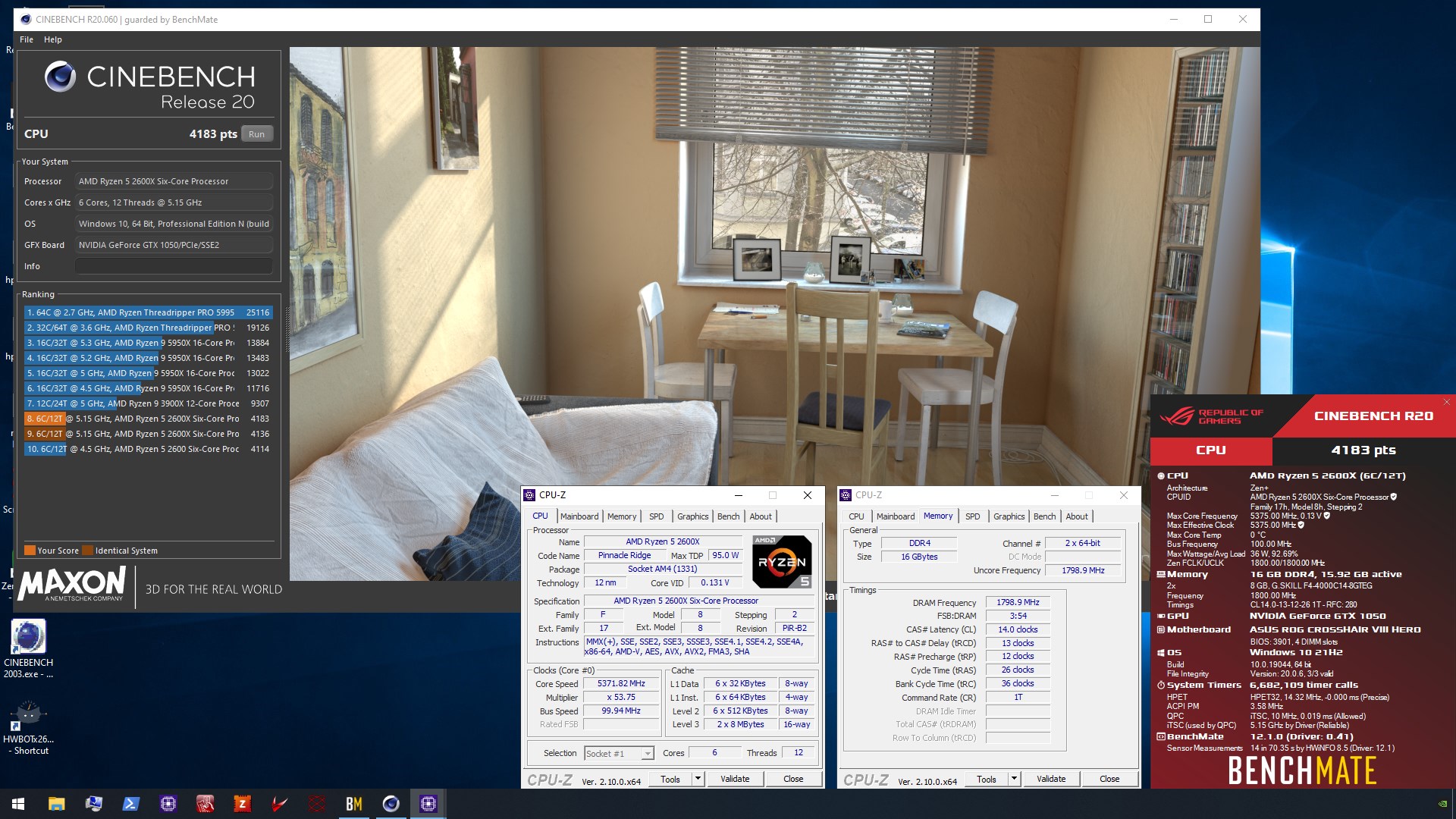
Task: Click the OS Windows icon in BenchMate panel
Action: pyautogui.click(x=1161, y=653)
